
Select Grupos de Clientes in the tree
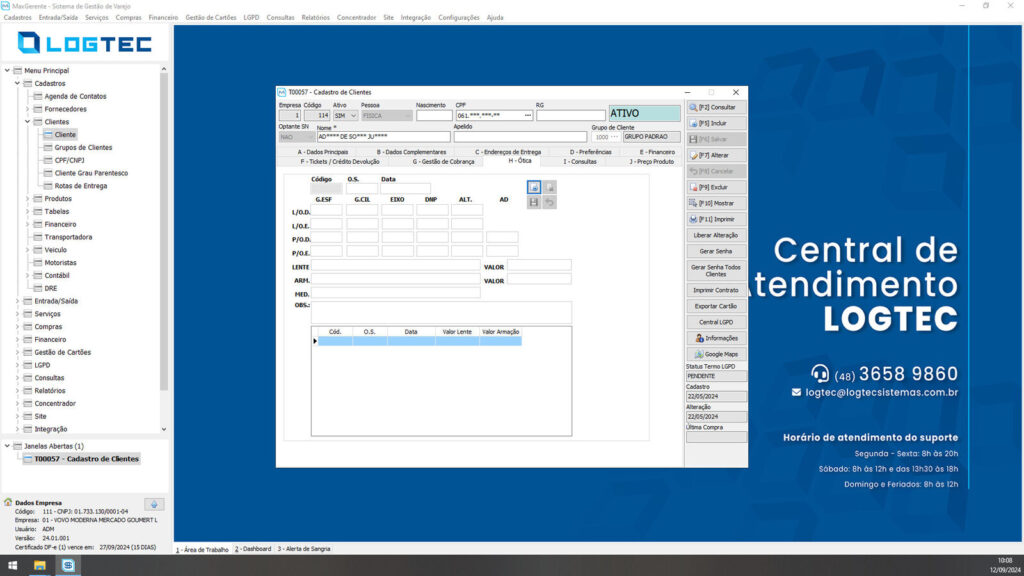pos(83,148)
